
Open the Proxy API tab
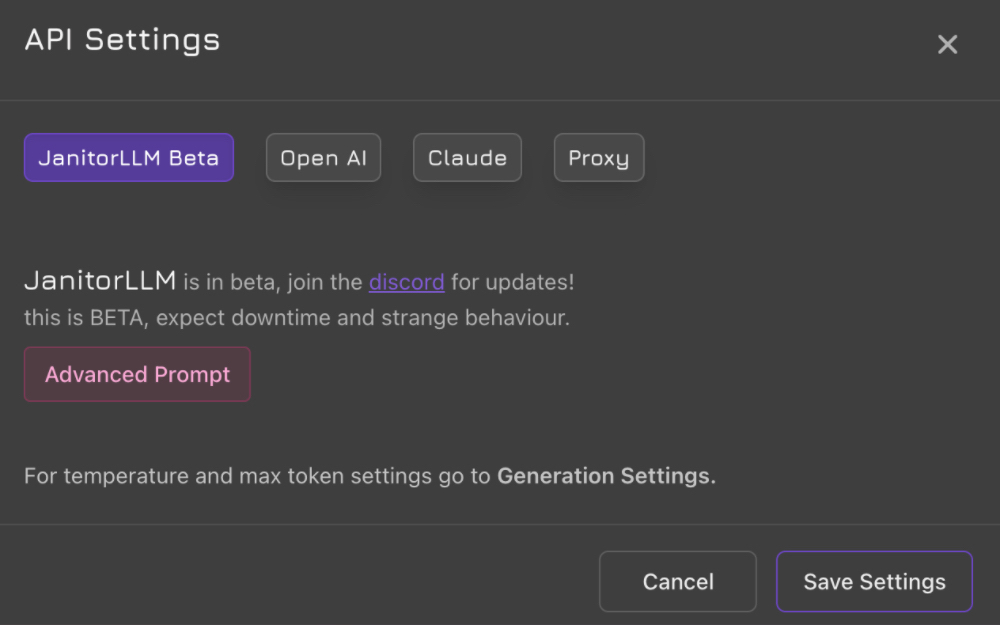[598, 158]
